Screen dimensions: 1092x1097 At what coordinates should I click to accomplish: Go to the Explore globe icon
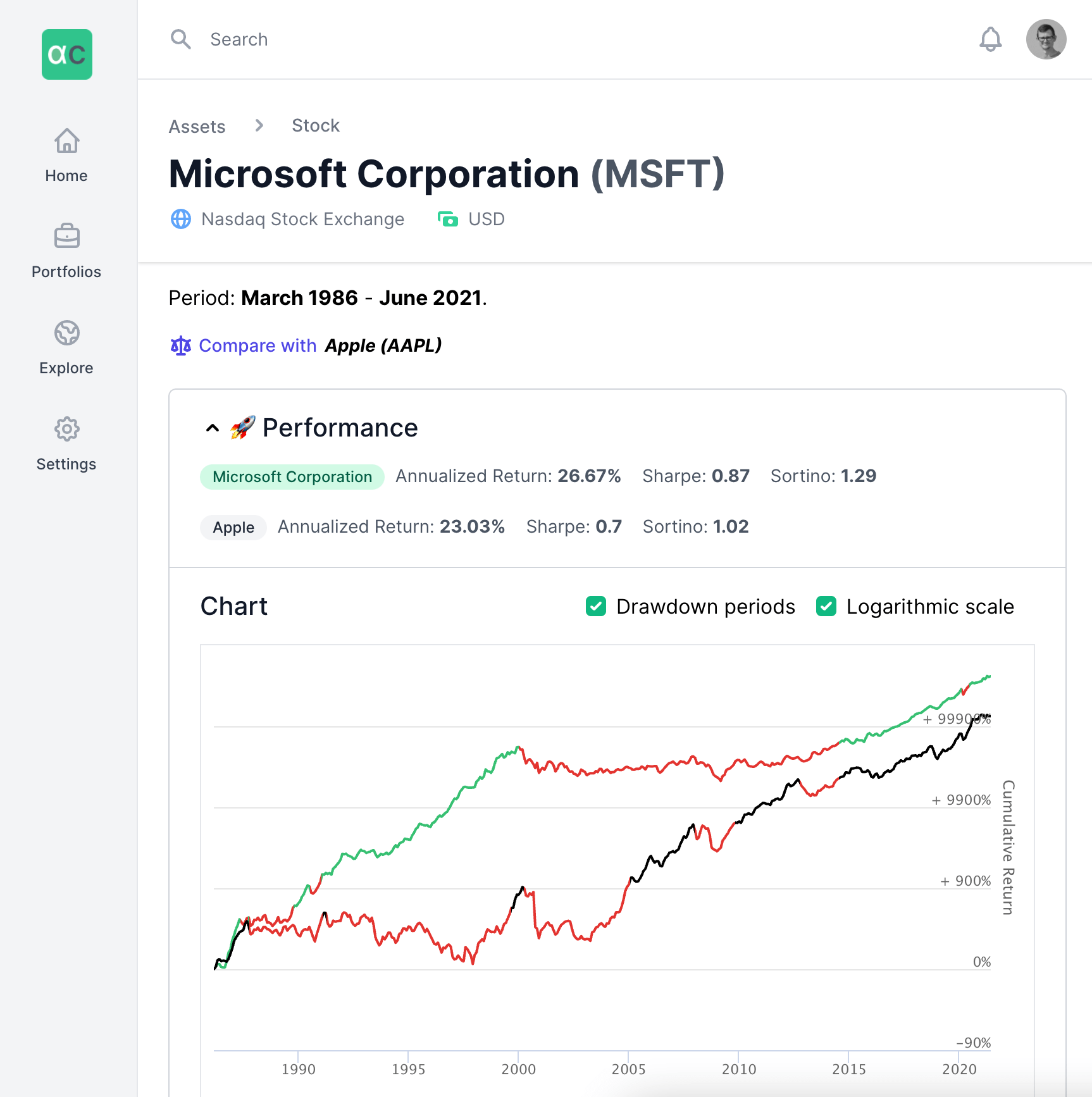pyautogui.click(x=66, y=333)
